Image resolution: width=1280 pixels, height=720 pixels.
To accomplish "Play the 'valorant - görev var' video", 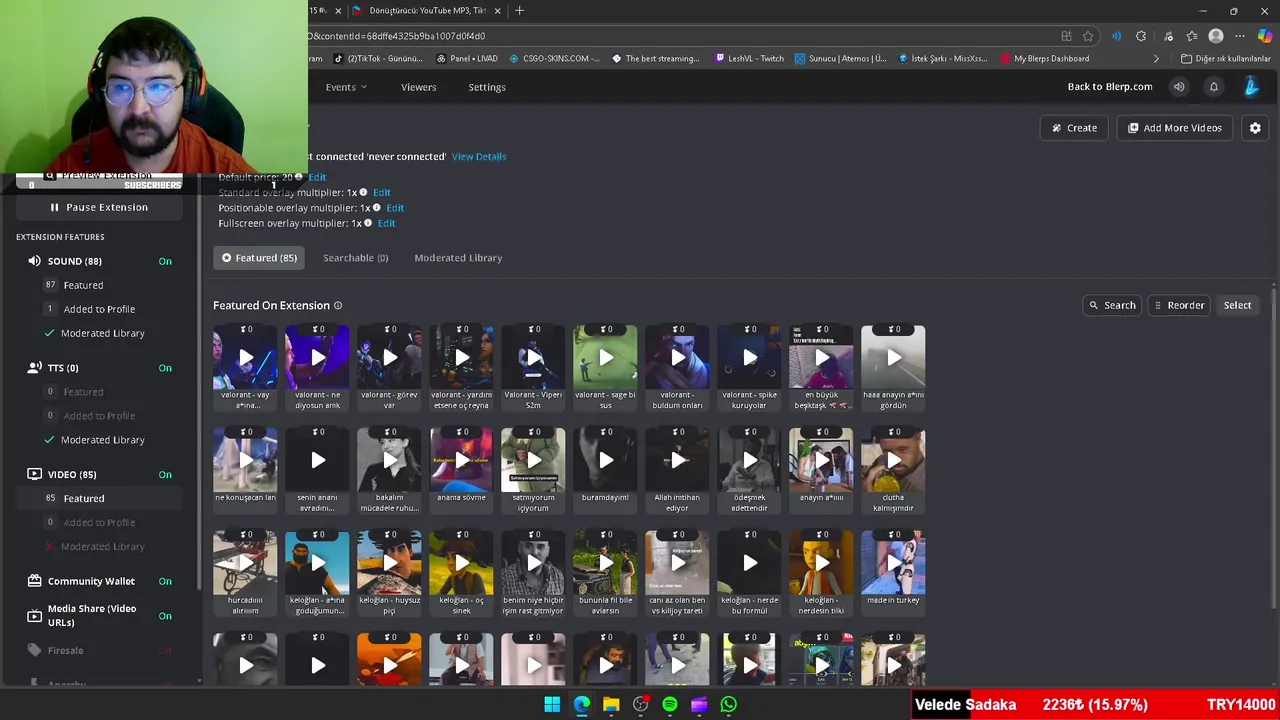I will click(x=389, y=357).
